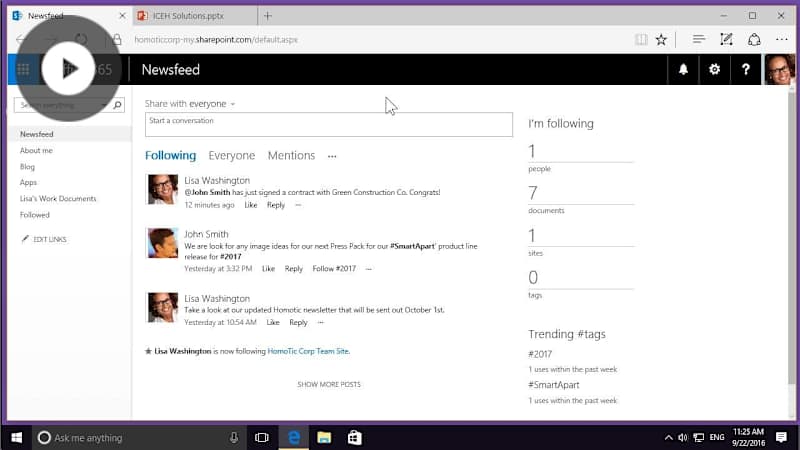Open Task View on taskbar
The width and height of the screenshot is (800, 450).
click(x=262, y=437)
